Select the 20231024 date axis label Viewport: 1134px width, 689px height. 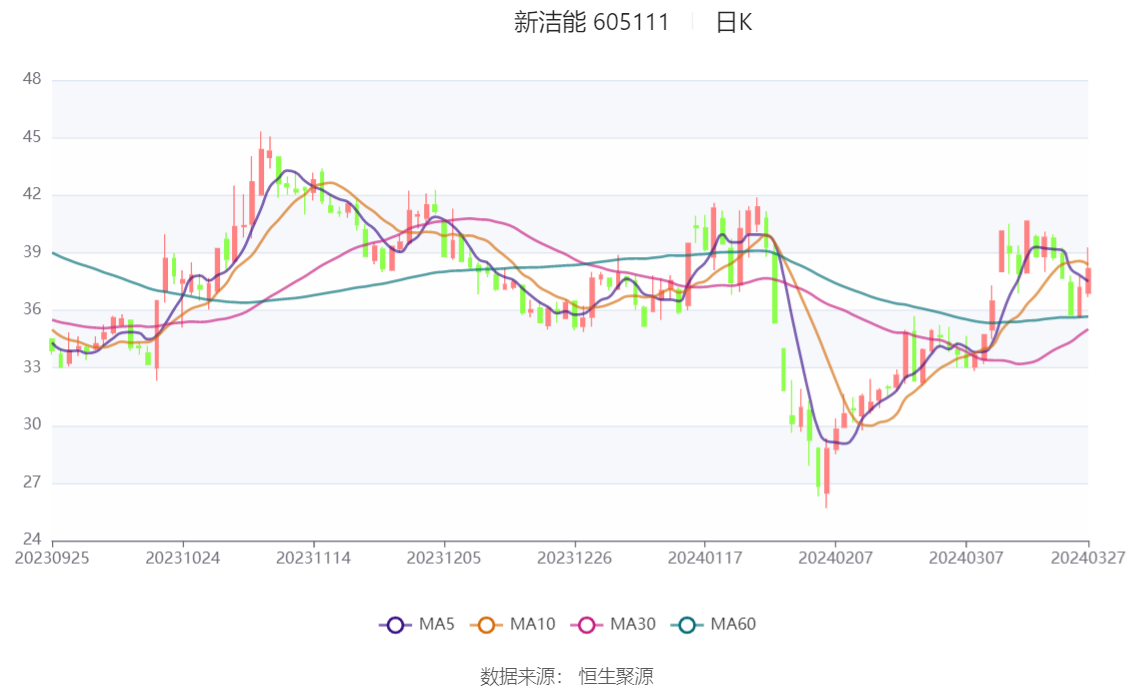tap(182, 558)
